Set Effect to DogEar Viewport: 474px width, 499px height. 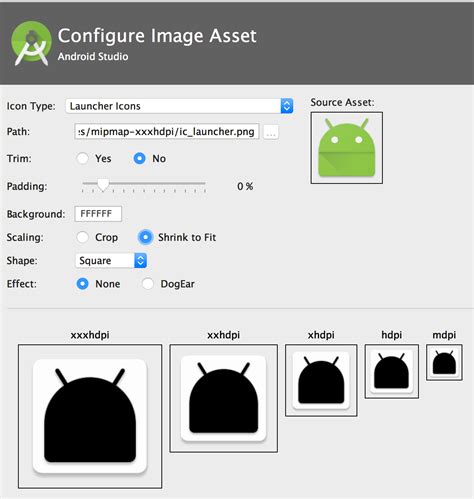(148, 284)
